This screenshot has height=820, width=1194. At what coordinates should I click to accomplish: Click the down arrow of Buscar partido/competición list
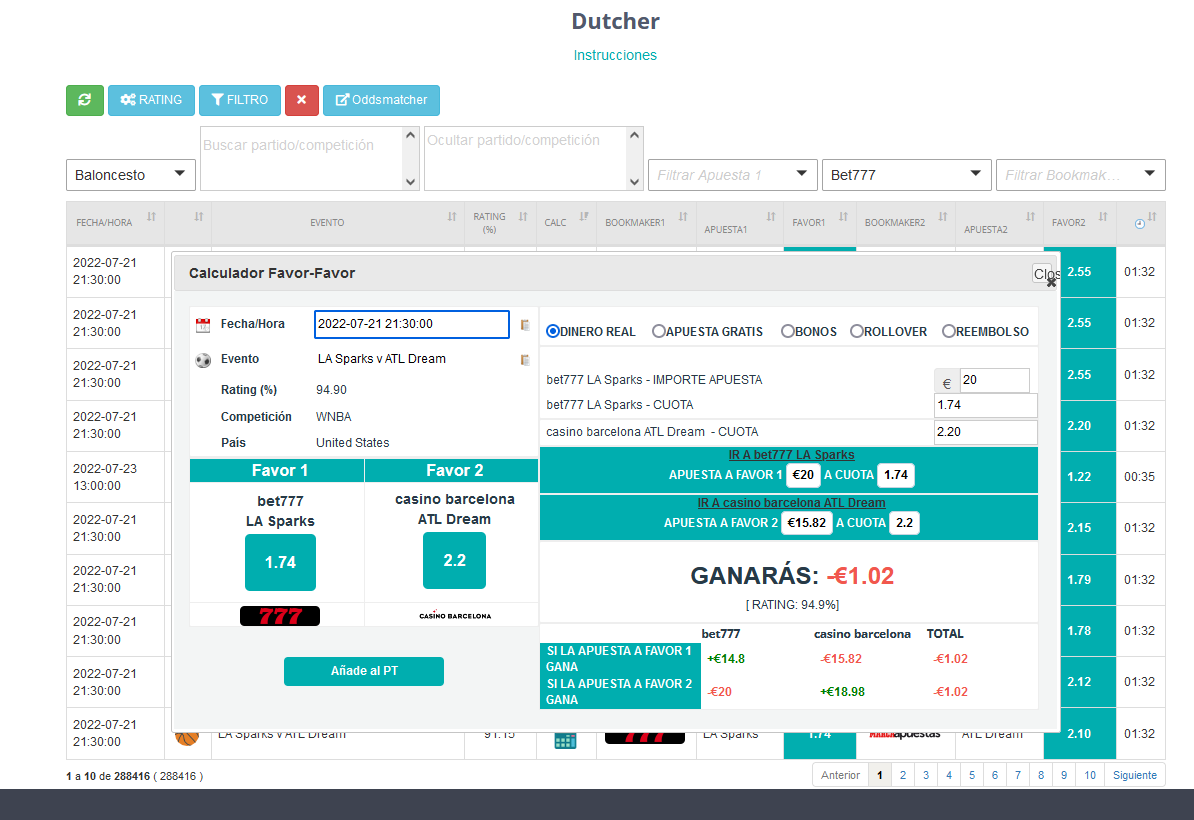tap(410, 182)
